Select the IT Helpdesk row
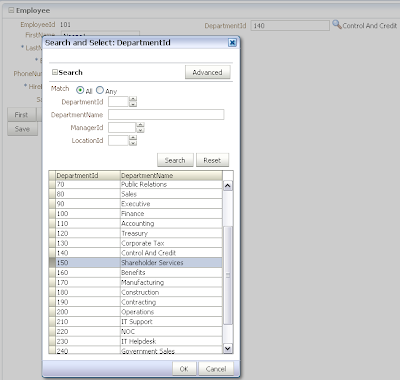This screenshot has height=380, width=400. 135,341
